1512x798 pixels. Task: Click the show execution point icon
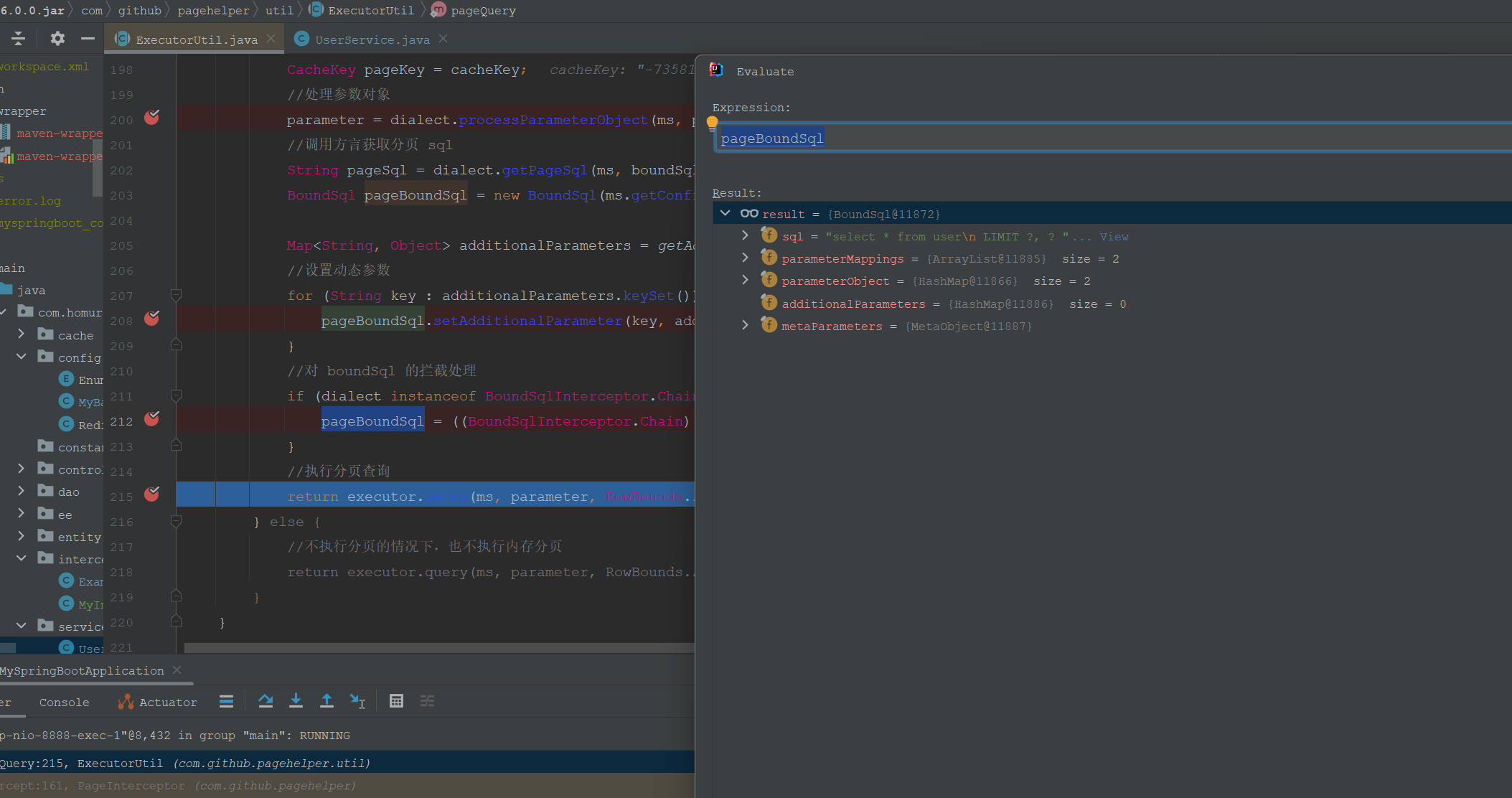tap(226, 701)
